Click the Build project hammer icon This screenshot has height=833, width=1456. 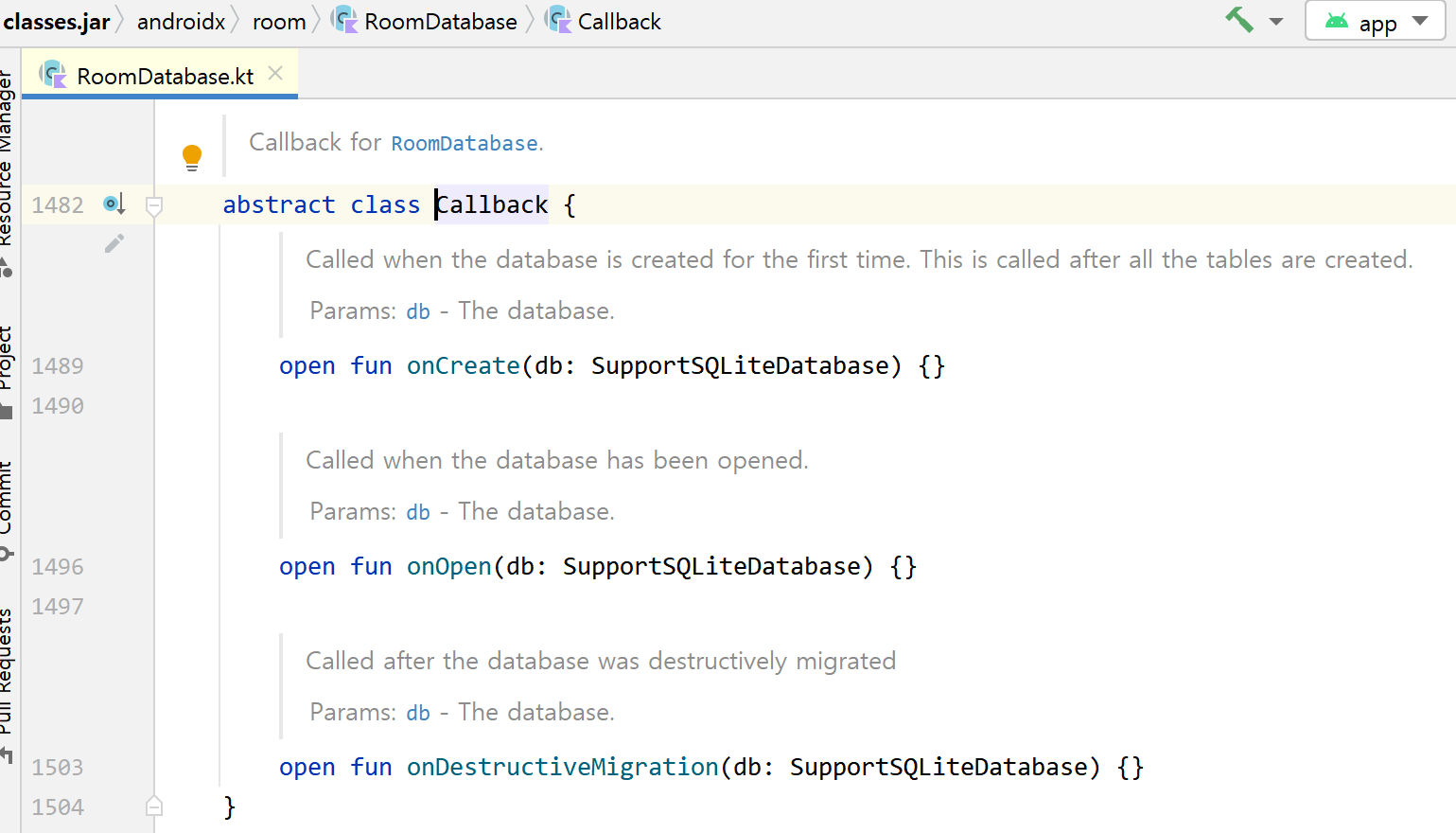(x=1239, y=20)
